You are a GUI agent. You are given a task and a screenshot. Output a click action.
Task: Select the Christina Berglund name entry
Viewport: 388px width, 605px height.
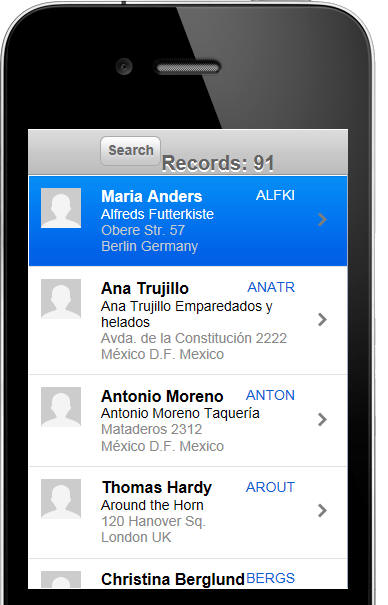coord(173,580)
